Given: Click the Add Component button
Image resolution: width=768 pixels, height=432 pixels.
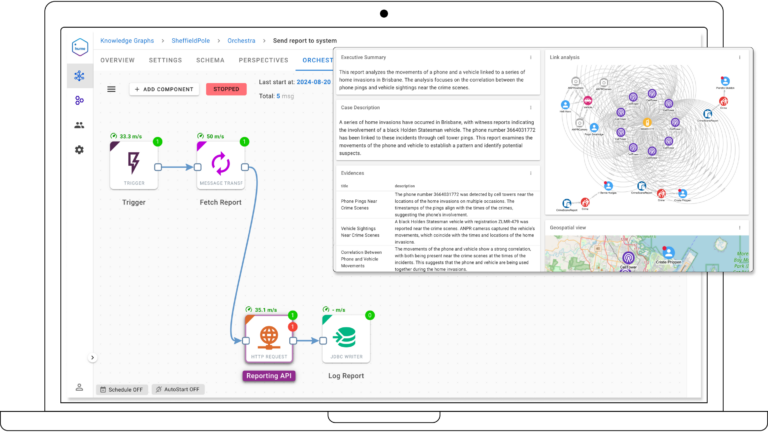Looking at the screenshot, I should (x=164, y=89).
